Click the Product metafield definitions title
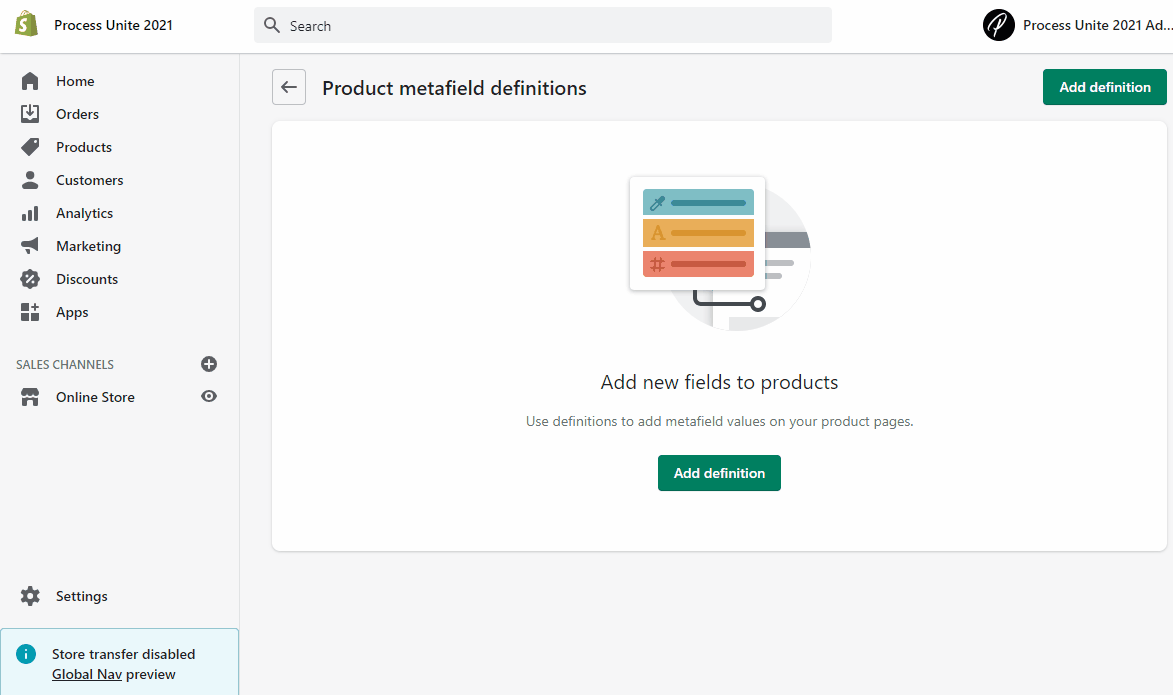Screen dimensions: 1173x695 pos(454,88)
